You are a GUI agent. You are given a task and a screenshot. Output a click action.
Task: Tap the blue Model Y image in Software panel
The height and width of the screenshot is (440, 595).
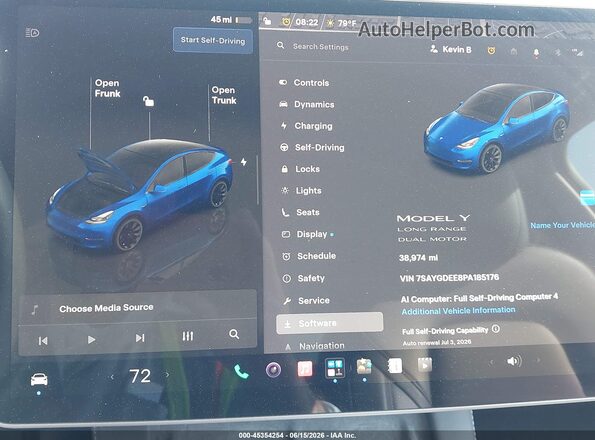(x=497, y=129)
